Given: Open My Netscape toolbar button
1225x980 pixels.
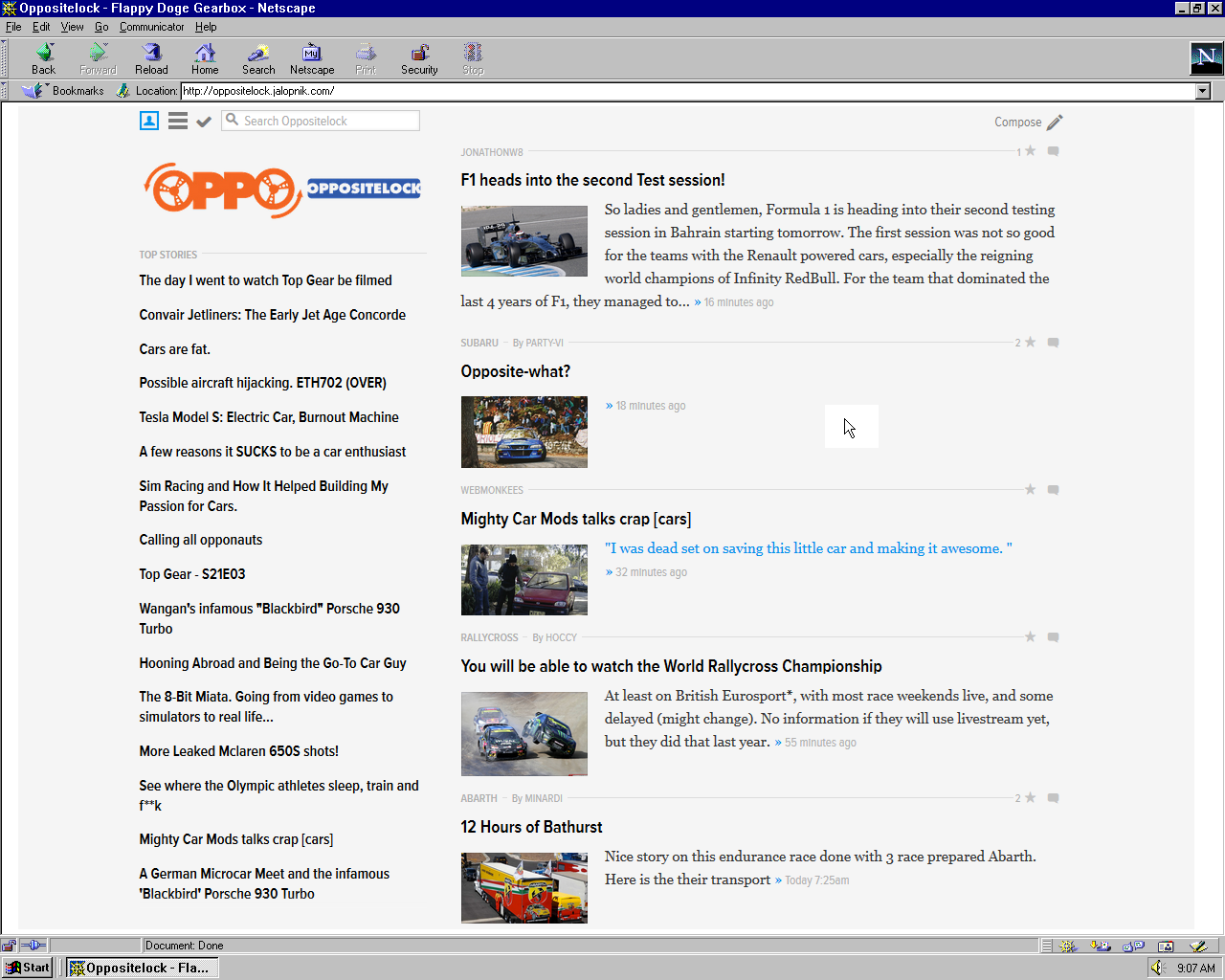Looking at the screenshot, I should (x=312, y=58).
